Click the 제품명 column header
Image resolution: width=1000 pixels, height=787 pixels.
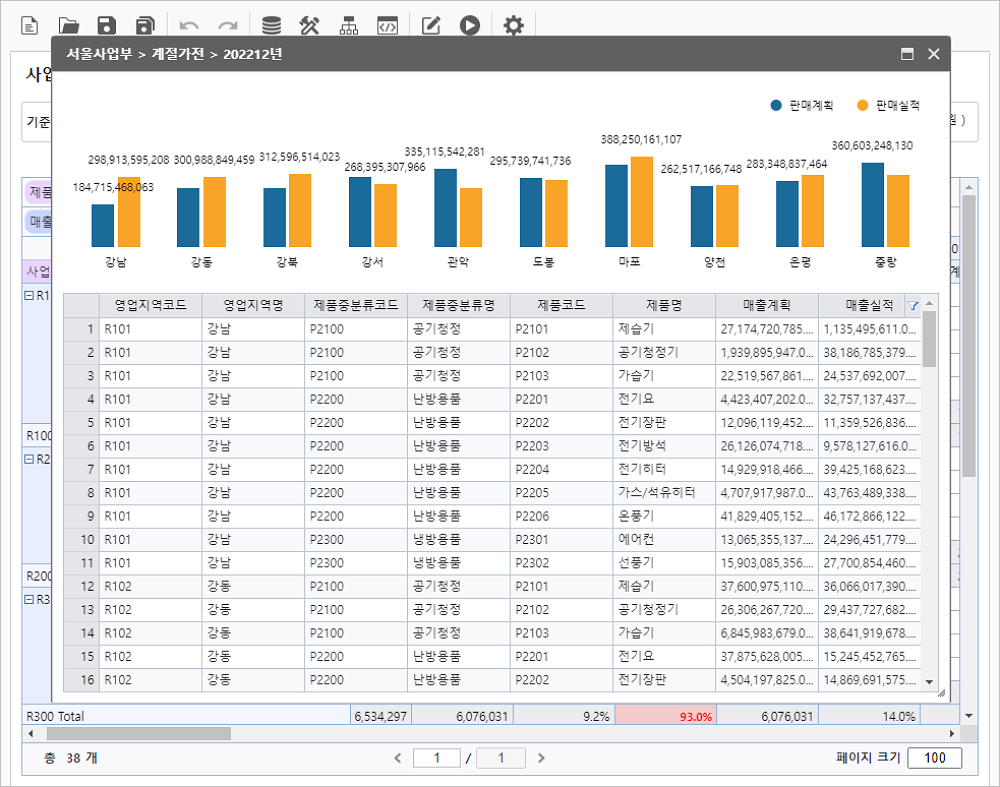tap(664, 306)
